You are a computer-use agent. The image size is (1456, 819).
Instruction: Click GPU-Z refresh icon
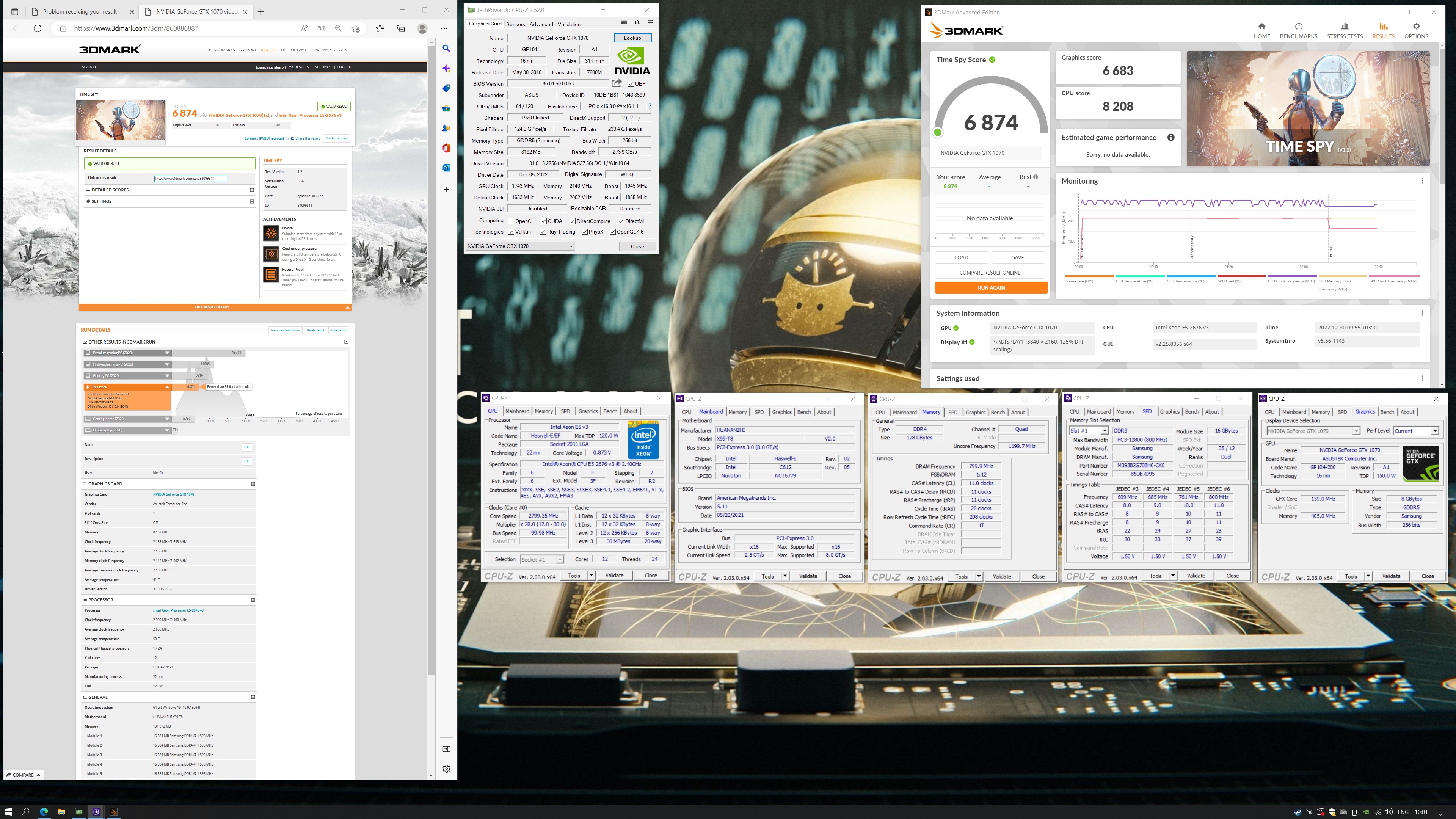[637, 23]
